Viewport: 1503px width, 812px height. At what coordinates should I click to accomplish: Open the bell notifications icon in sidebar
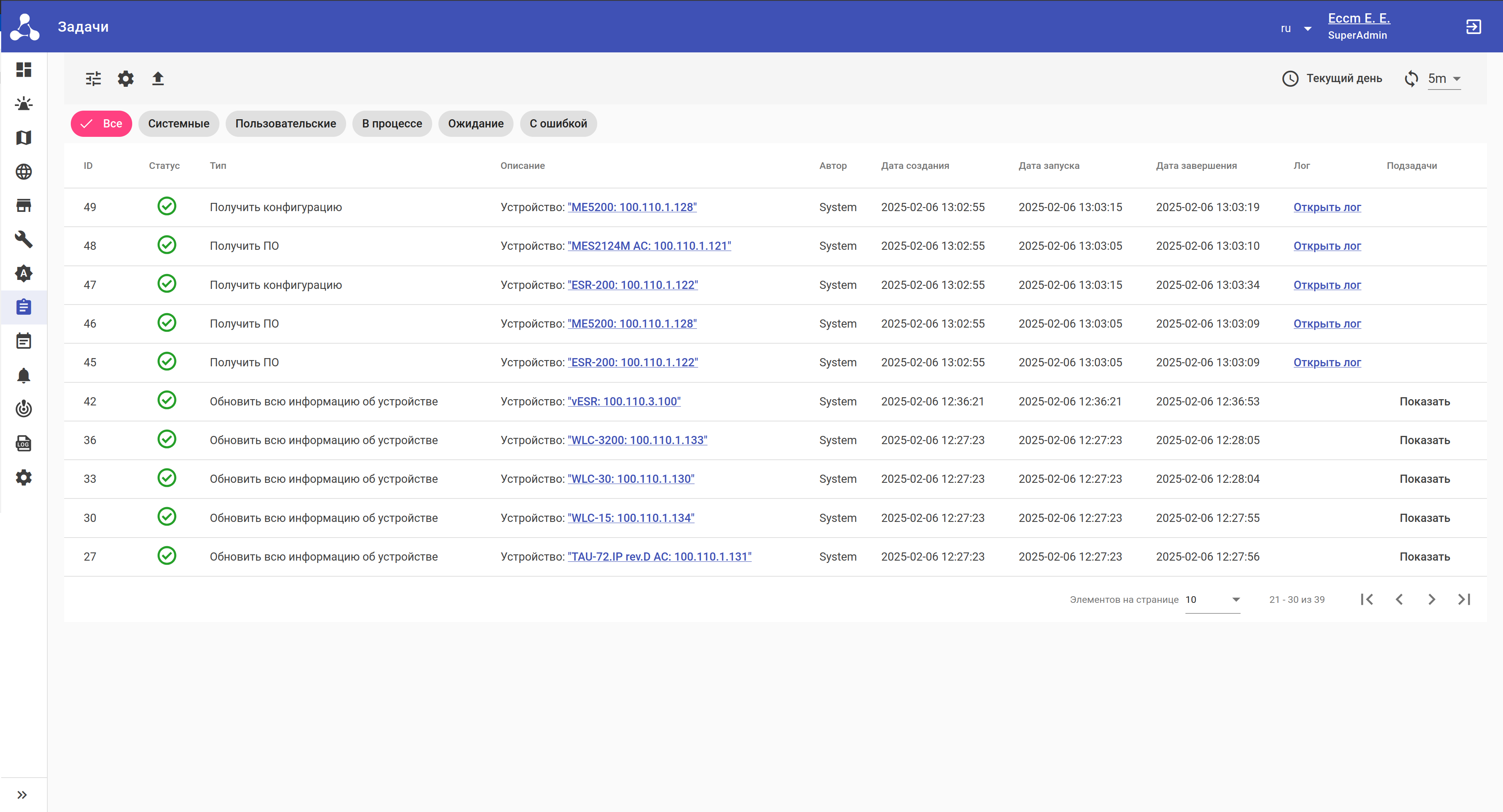[23, 375]
